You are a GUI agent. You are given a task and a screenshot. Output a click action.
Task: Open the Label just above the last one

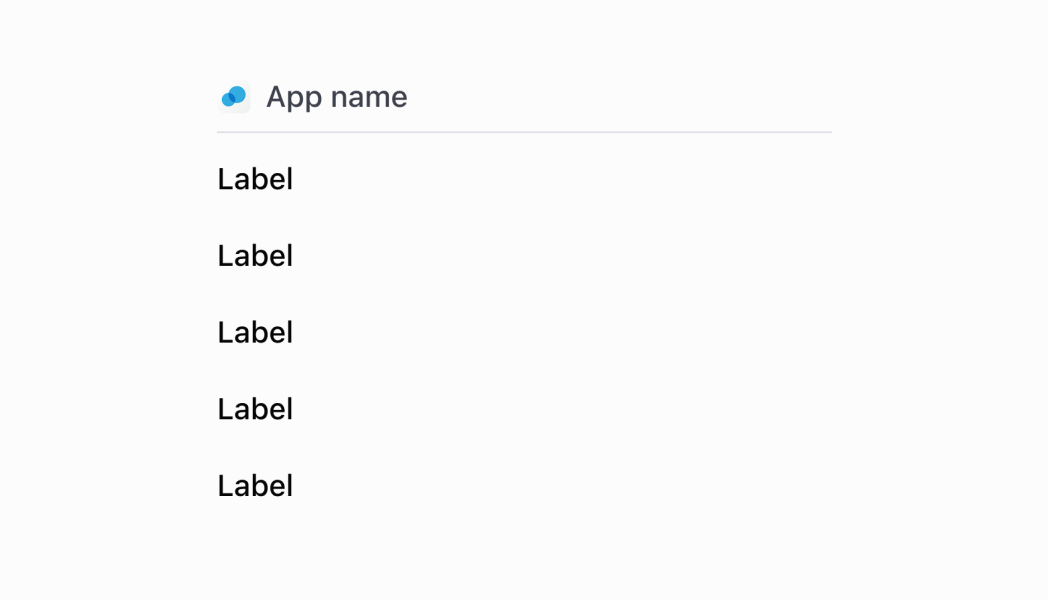255,410
